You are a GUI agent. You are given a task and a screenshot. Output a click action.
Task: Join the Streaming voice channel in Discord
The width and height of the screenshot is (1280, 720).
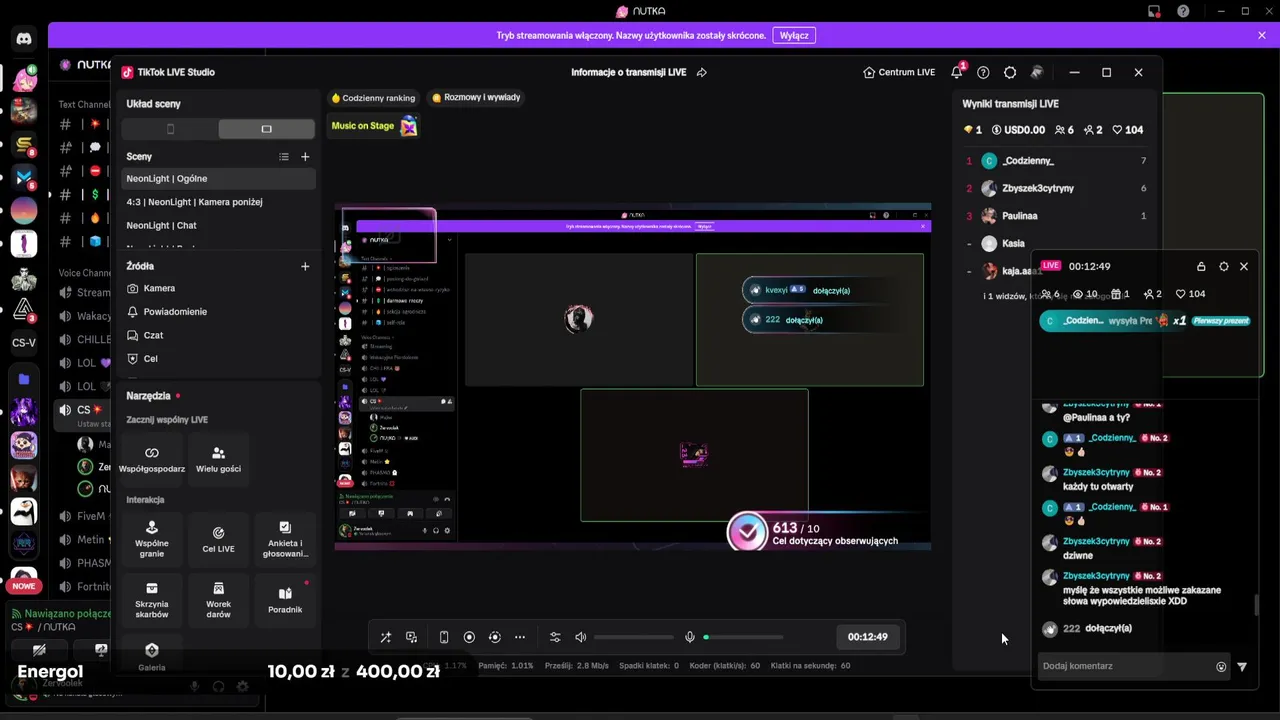[x=84, y=293]
